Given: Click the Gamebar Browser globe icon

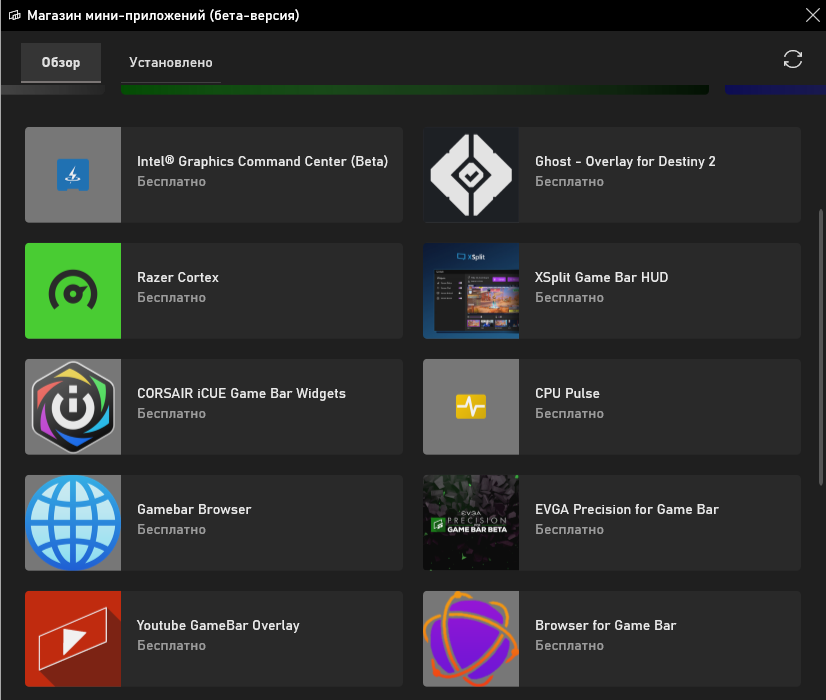Looking at the screenshot, I should 73,523.
